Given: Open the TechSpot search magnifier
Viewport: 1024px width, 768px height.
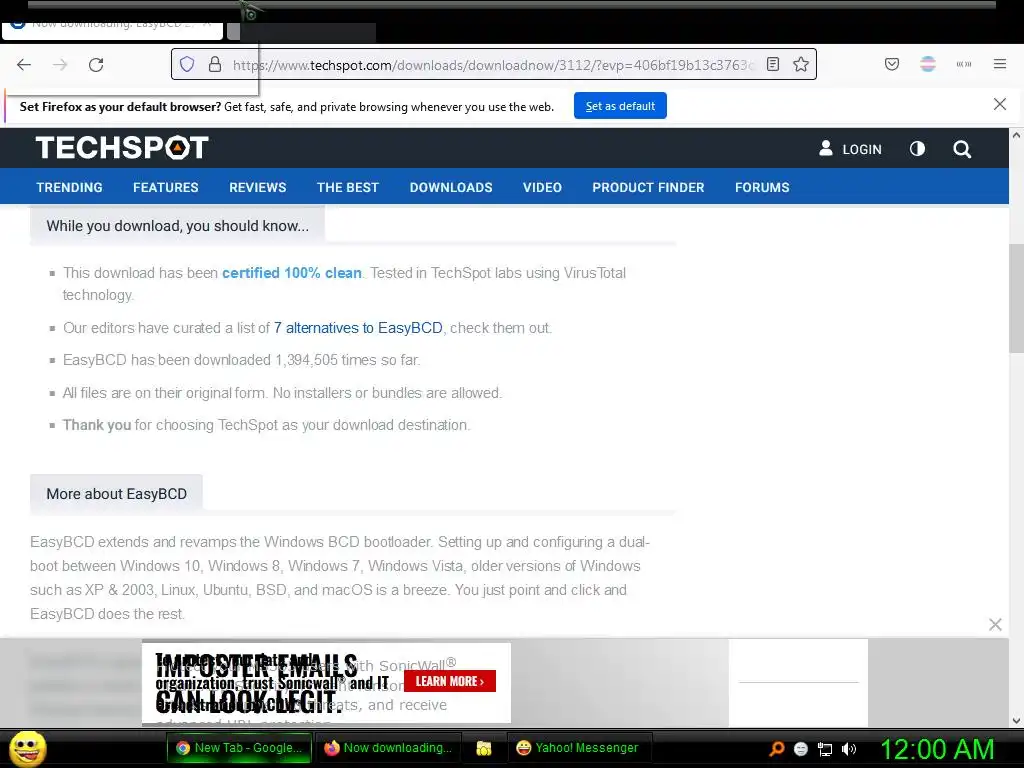Looking at the screenshot, I should pyautogui.click(x=962, y=150).
